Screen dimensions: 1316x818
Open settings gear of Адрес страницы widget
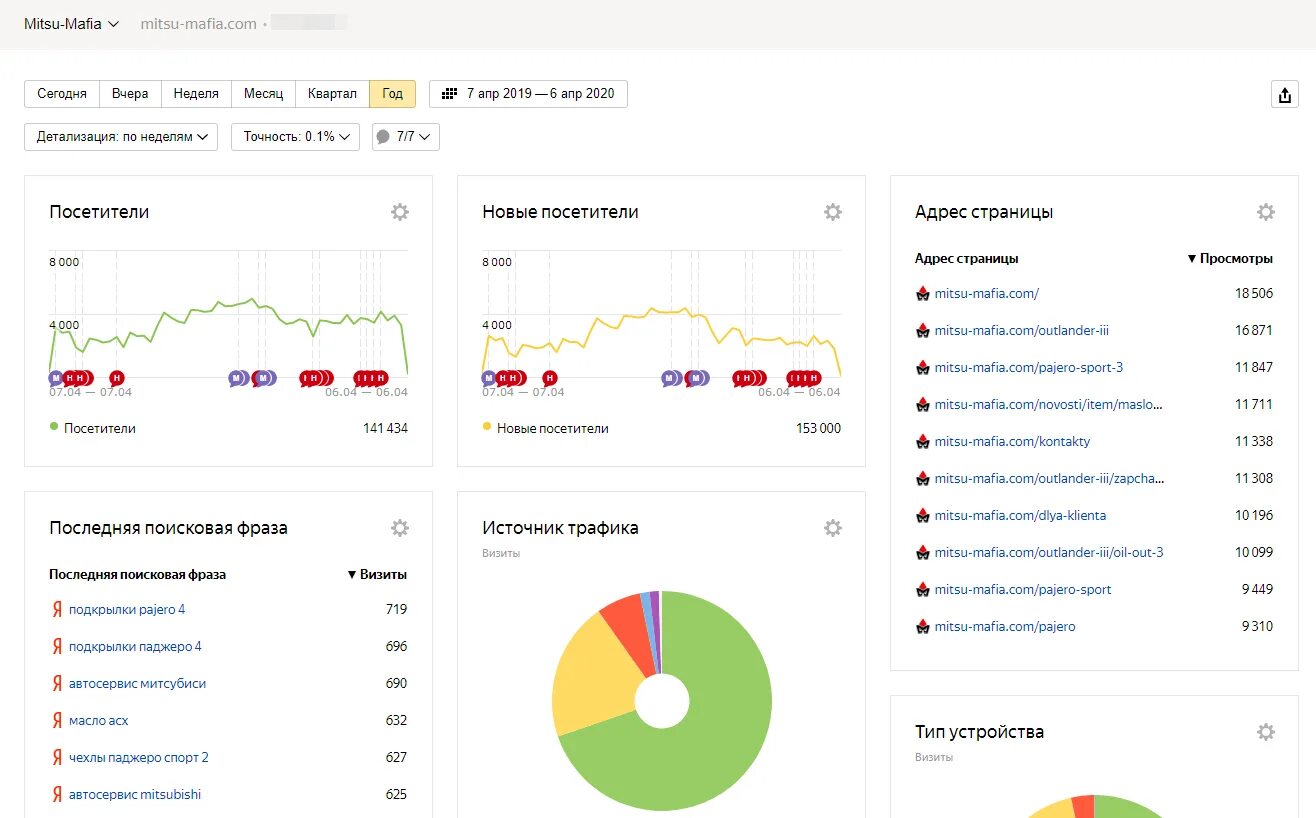pyautogui.click(x=1266, y=212)
